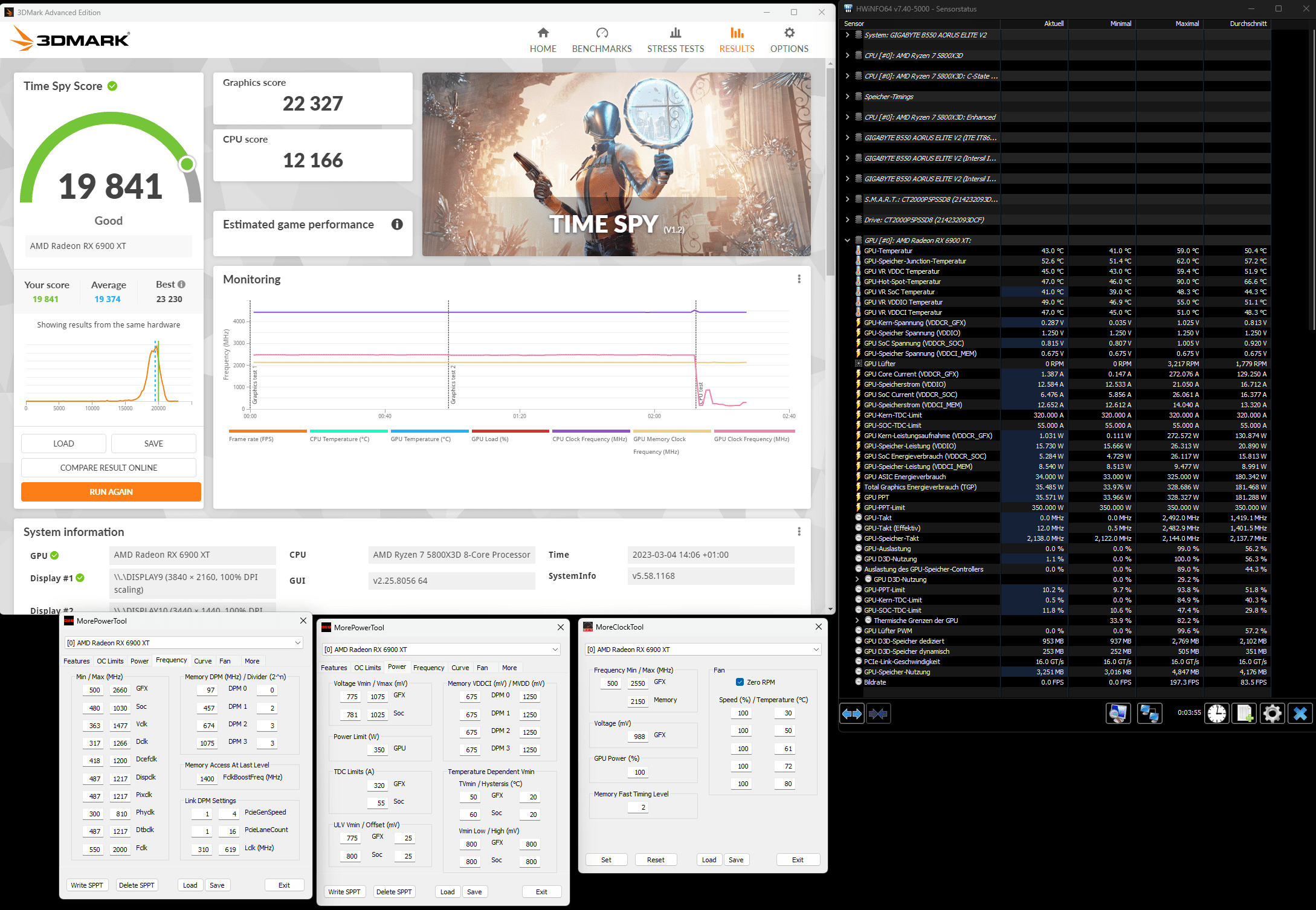Open 3DMark OPTIONS gear
This screenshot has width=1316, height=910.
coord(789,40)
